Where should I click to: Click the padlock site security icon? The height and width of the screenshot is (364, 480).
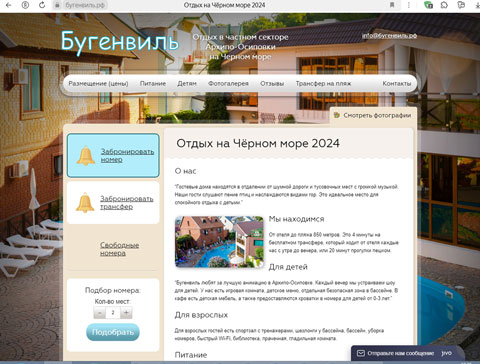(x=57, y=5)
